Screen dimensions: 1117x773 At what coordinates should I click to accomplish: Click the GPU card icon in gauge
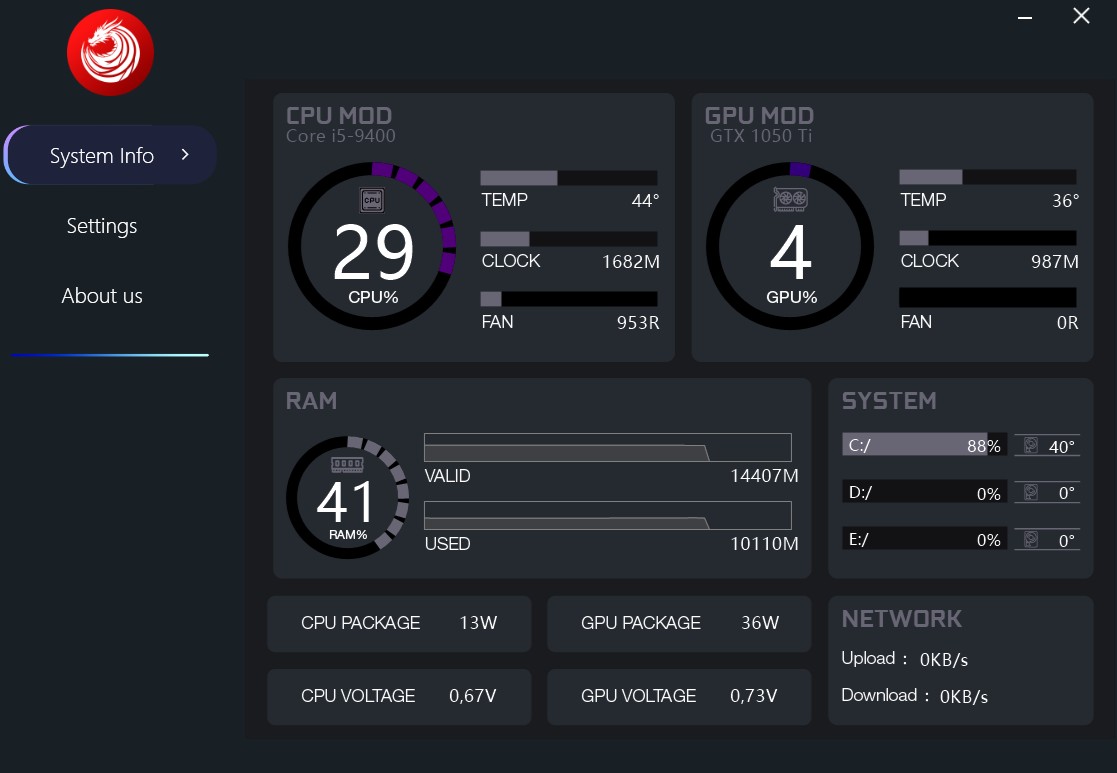(x=790, y=200)
